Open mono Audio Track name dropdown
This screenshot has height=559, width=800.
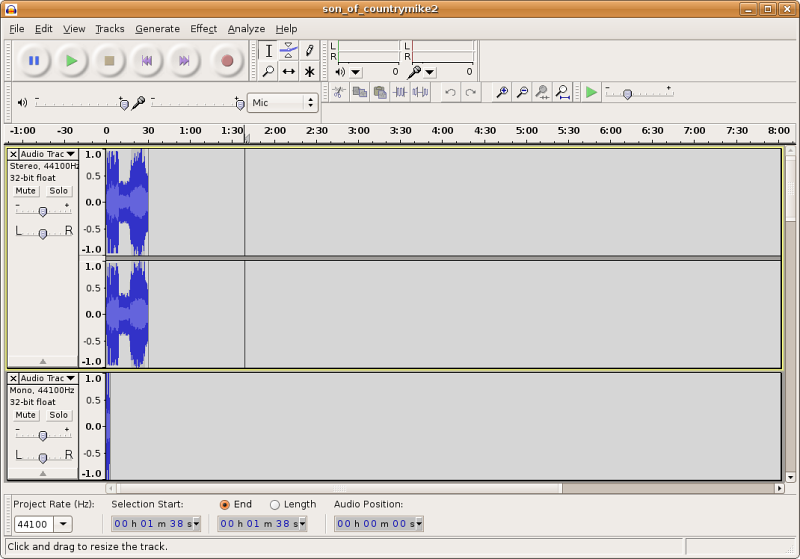point(48,378)
